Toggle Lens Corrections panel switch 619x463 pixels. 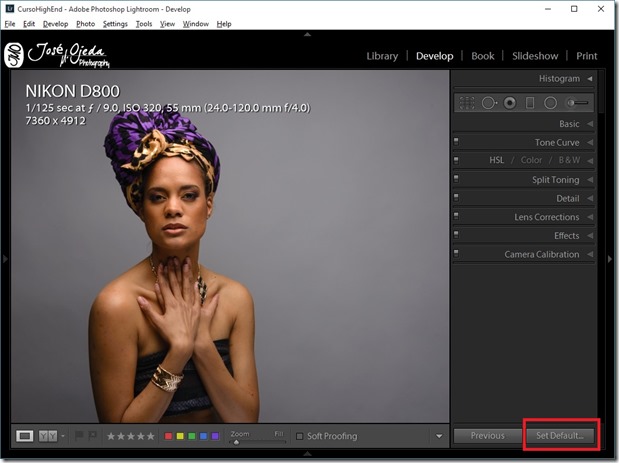pos(456,216)
